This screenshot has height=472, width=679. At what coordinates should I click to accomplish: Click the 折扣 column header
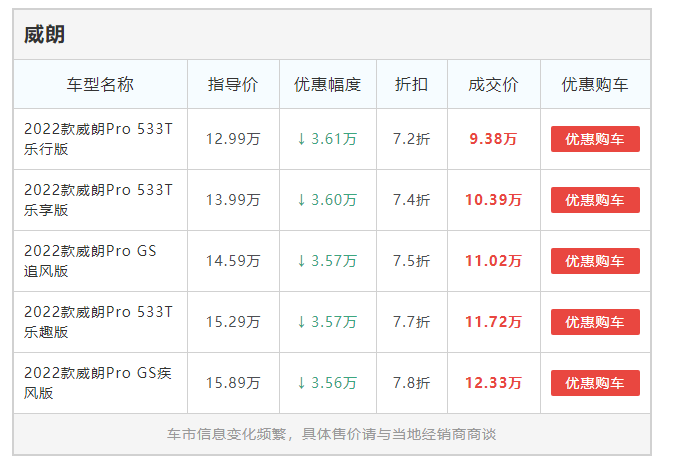(x=411, y=84)
